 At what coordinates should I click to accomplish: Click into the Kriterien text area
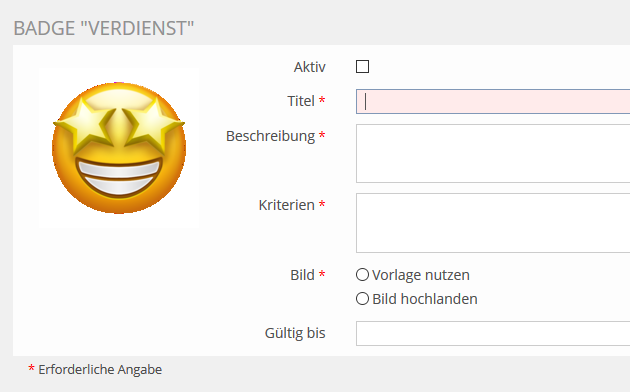pos(493,223)
